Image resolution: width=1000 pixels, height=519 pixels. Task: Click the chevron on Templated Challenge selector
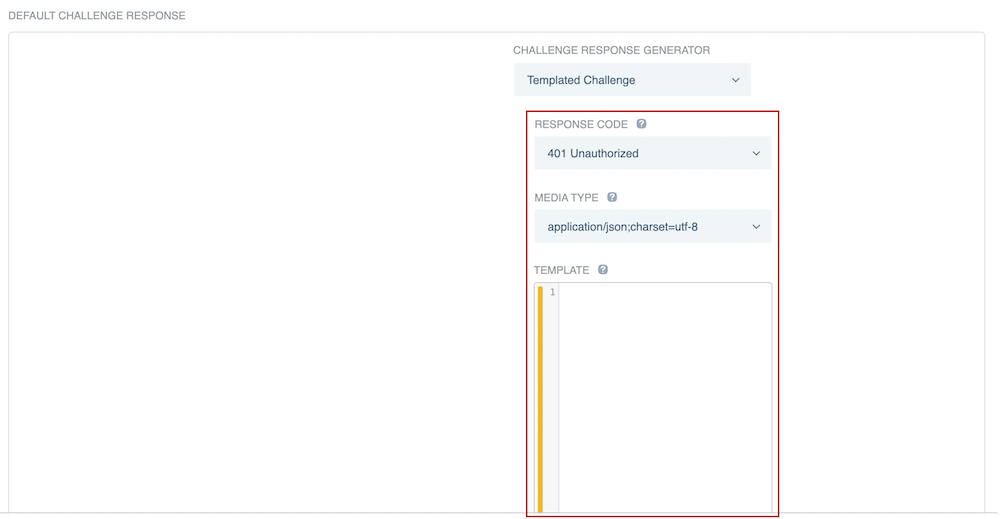coord(736,80)
